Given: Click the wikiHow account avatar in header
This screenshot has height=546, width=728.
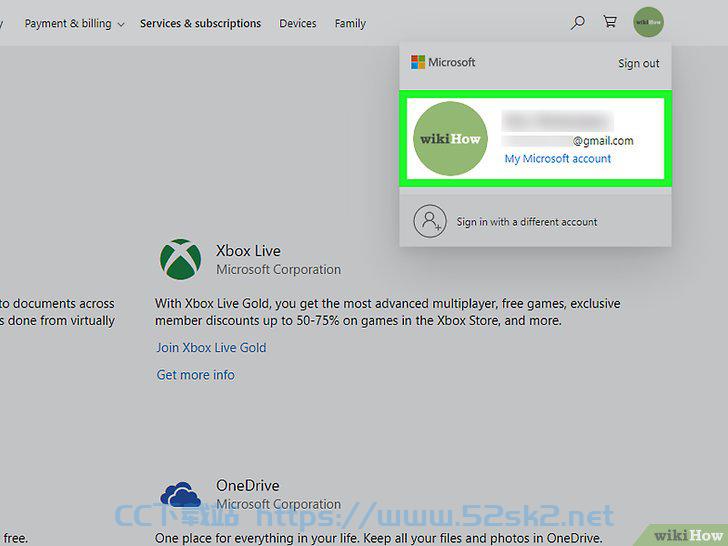Looking at the screenshot, I should point(648,22).
